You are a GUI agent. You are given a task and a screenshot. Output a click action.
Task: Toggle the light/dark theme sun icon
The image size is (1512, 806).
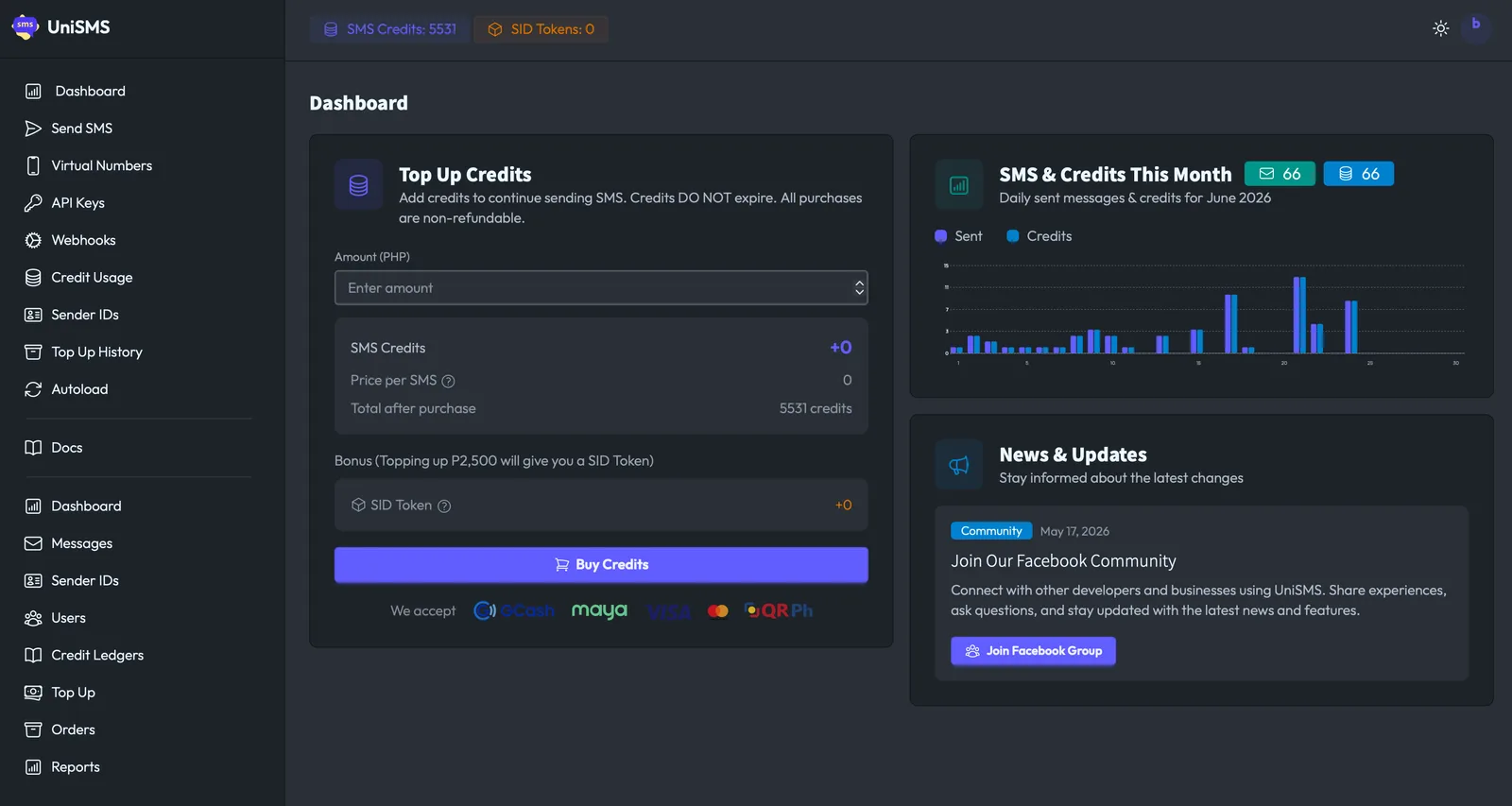(x=1440, y=28)
